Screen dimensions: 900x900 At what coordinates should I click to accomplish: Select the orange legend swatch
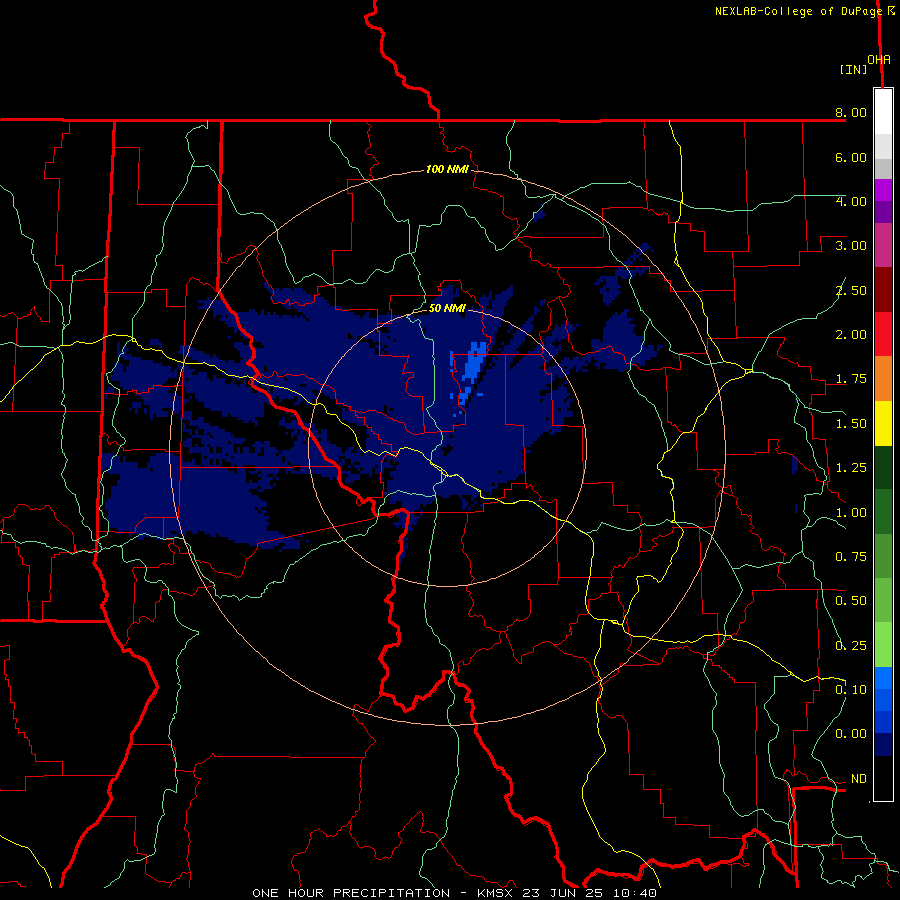[883, 379]
